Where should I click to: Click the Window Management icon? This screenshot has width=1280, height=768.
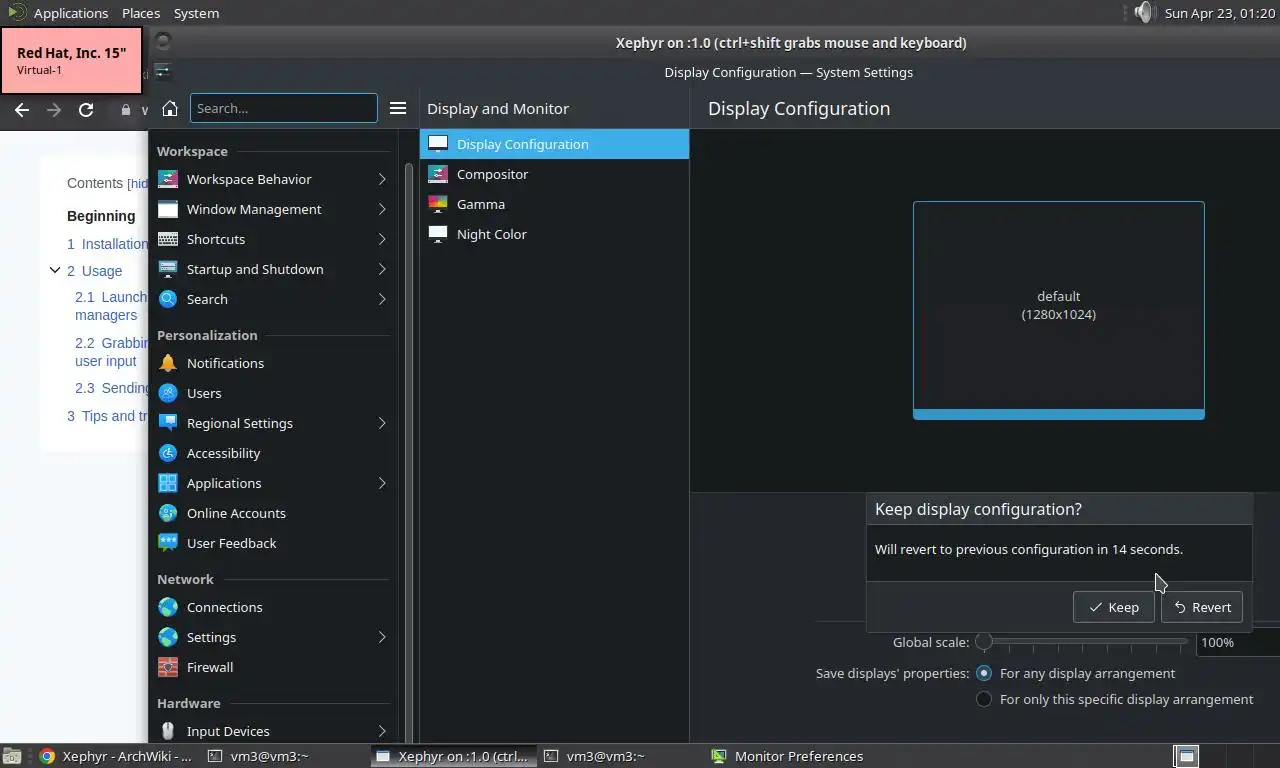pyautogui.click(x=168, y=209)
